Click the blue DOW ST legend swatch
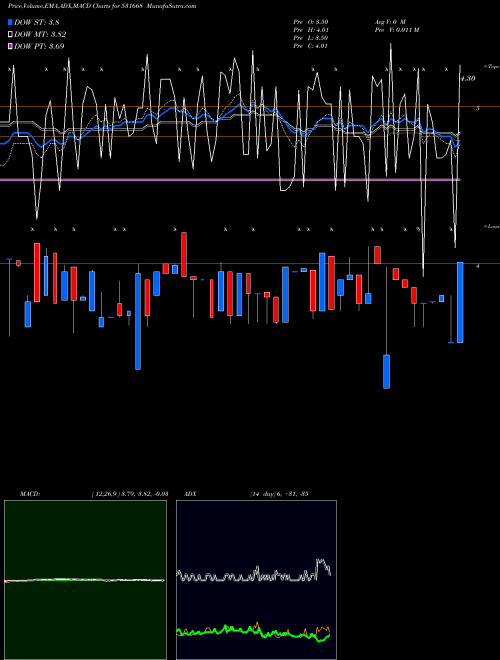 click(10, 22)
